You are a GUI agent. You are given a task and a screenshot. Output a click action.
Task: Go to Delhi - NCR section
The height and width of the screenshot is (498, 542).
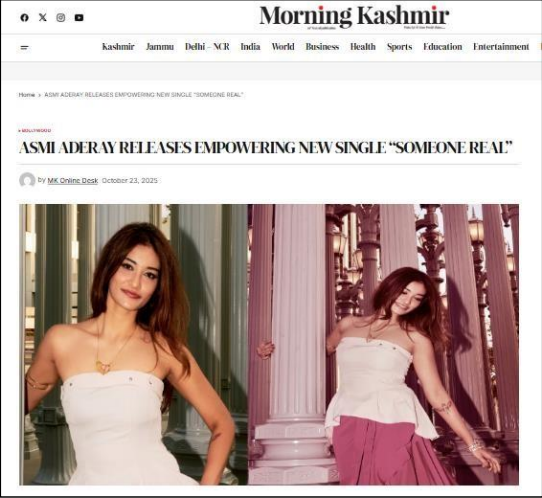[207, 47]
